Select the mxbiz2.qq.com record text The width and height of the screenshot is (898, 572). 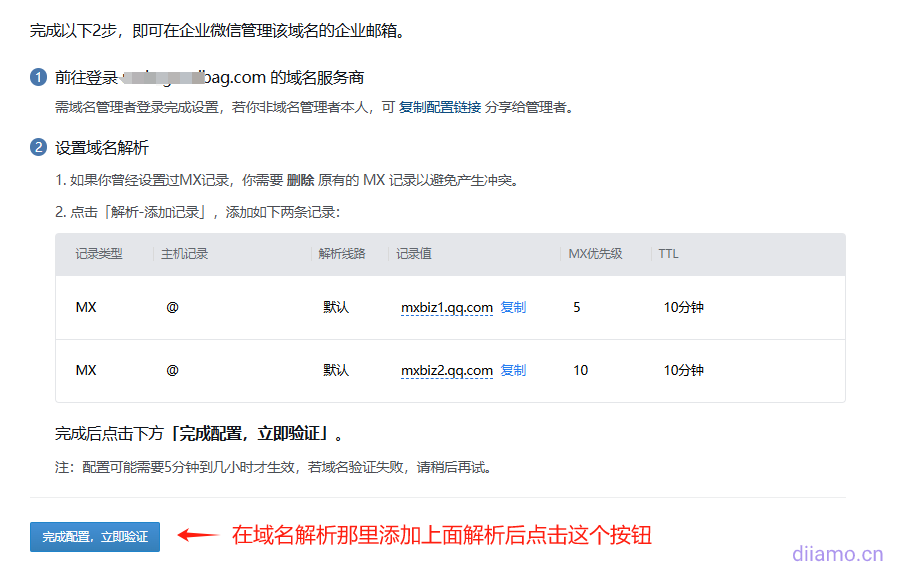pos(447,371)
